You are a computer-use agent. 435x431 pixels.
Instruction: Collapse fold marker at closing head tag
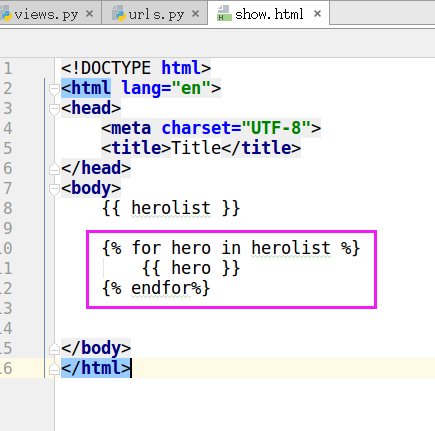tap(54, 169)
